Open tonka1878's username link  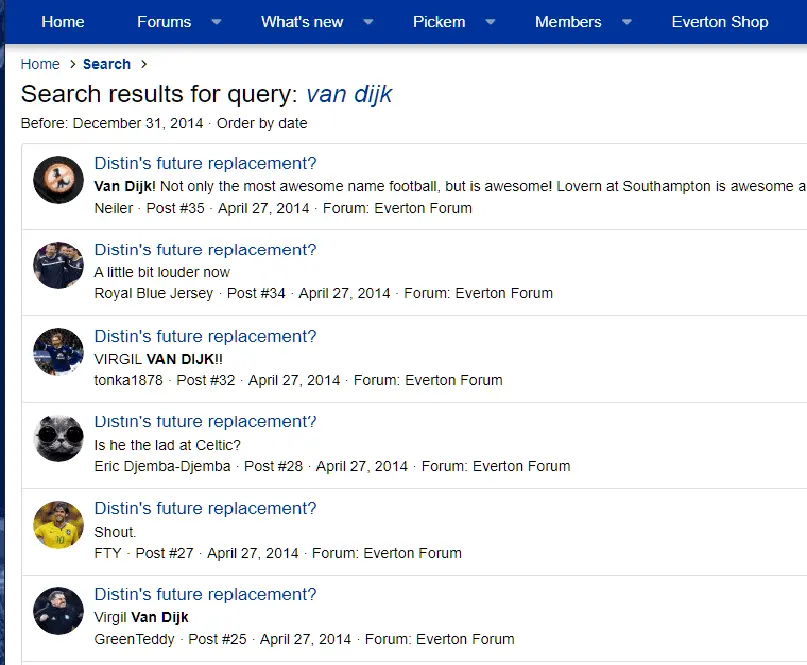tap(128, 380)
